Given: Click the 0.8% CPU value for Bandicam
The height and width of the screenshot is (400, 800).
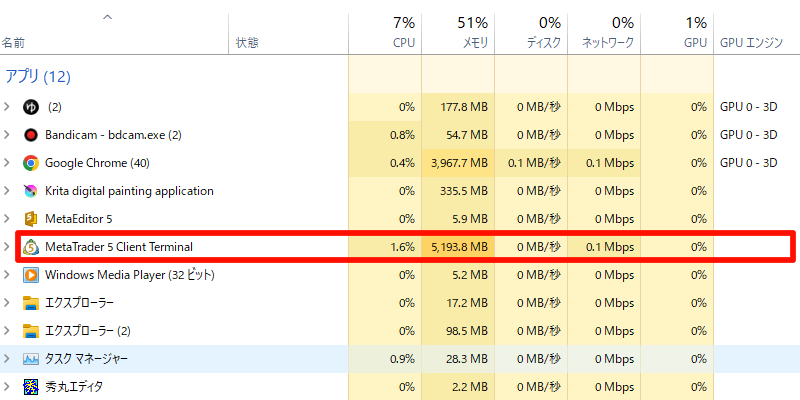Looking at the screenshot, I should (x=403, y=135).
